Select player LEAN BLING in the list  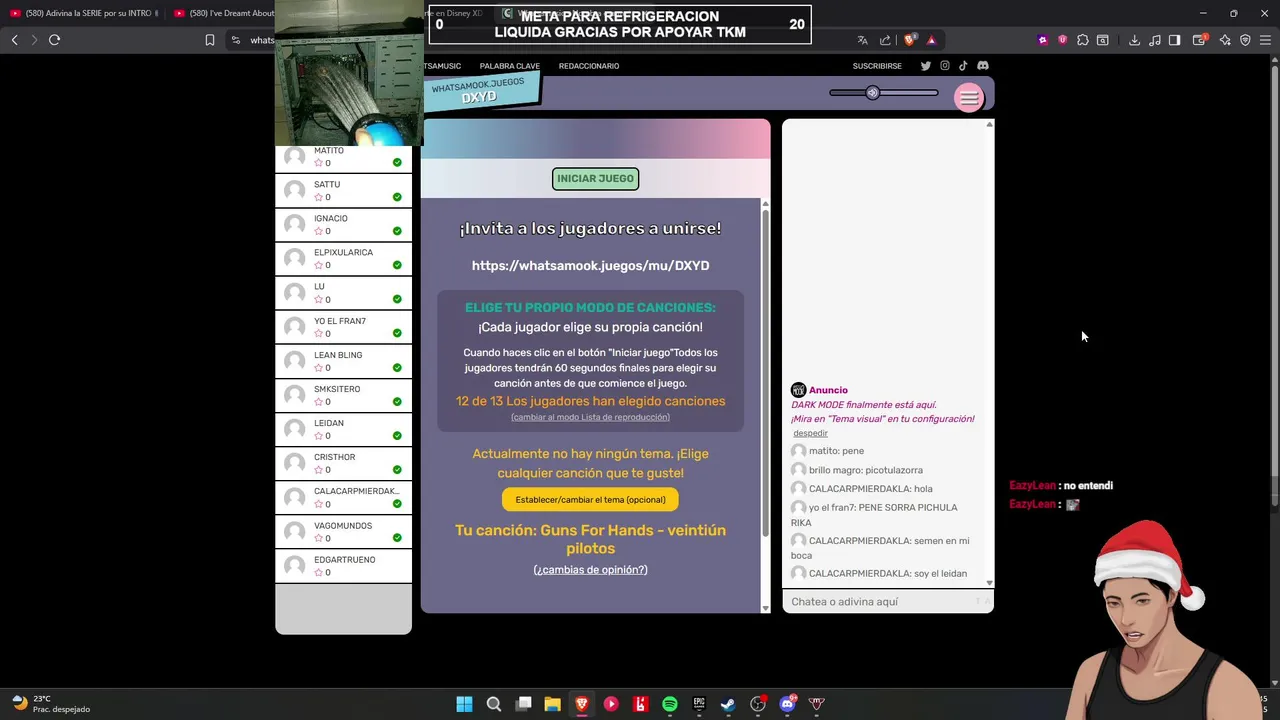343,361
